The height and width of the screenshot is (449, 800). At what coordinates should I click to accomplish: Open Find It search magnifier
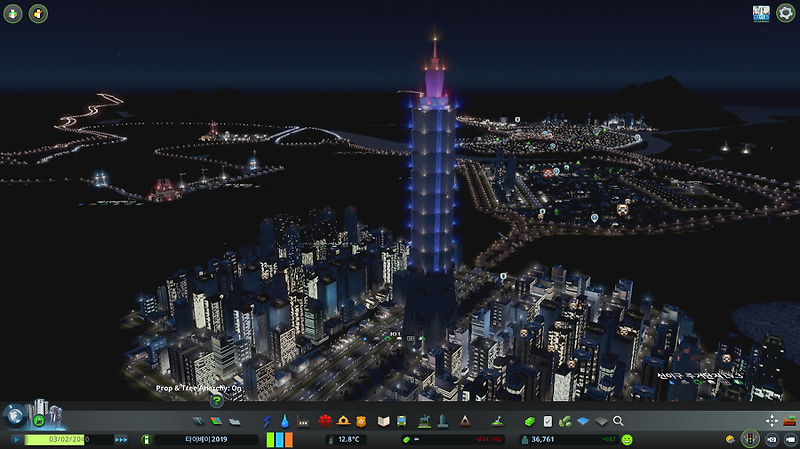618,421
